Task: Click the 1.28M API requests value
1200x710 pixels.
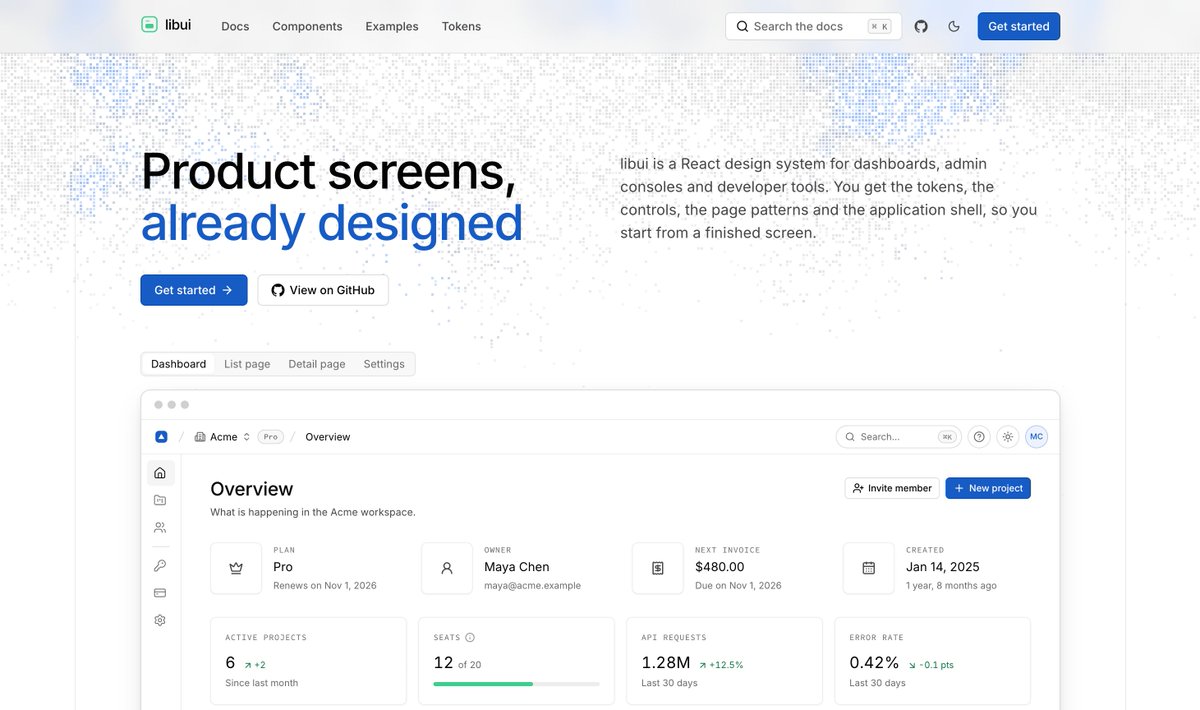Action: (x=665, y=663)
